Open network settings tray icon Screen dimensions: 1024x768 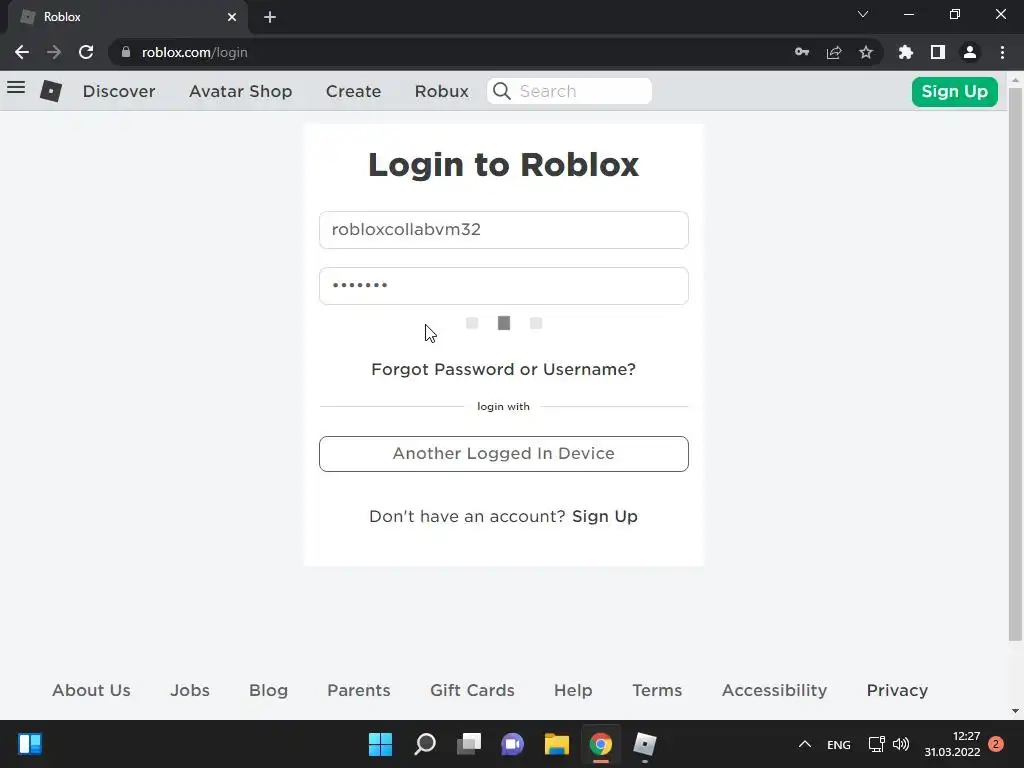pos(876,744)
